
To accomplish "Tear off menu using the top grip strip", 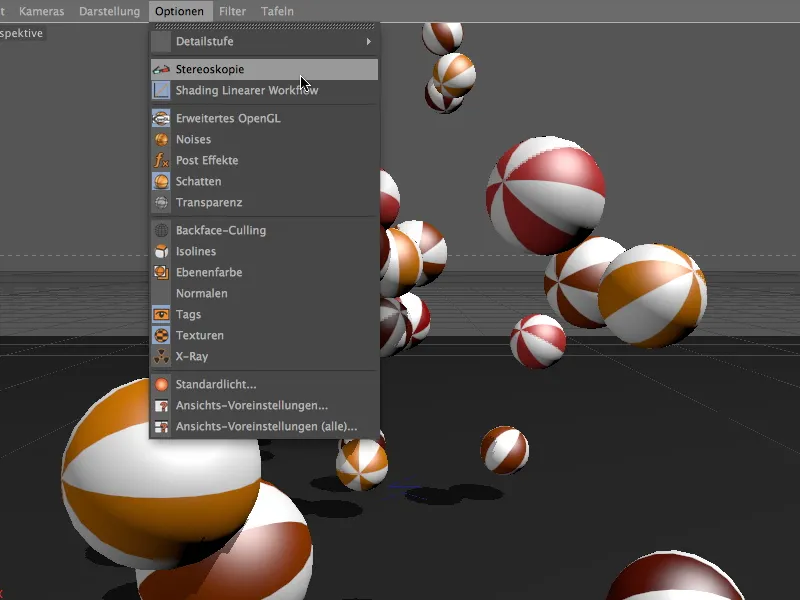I will tap(264, 26).
